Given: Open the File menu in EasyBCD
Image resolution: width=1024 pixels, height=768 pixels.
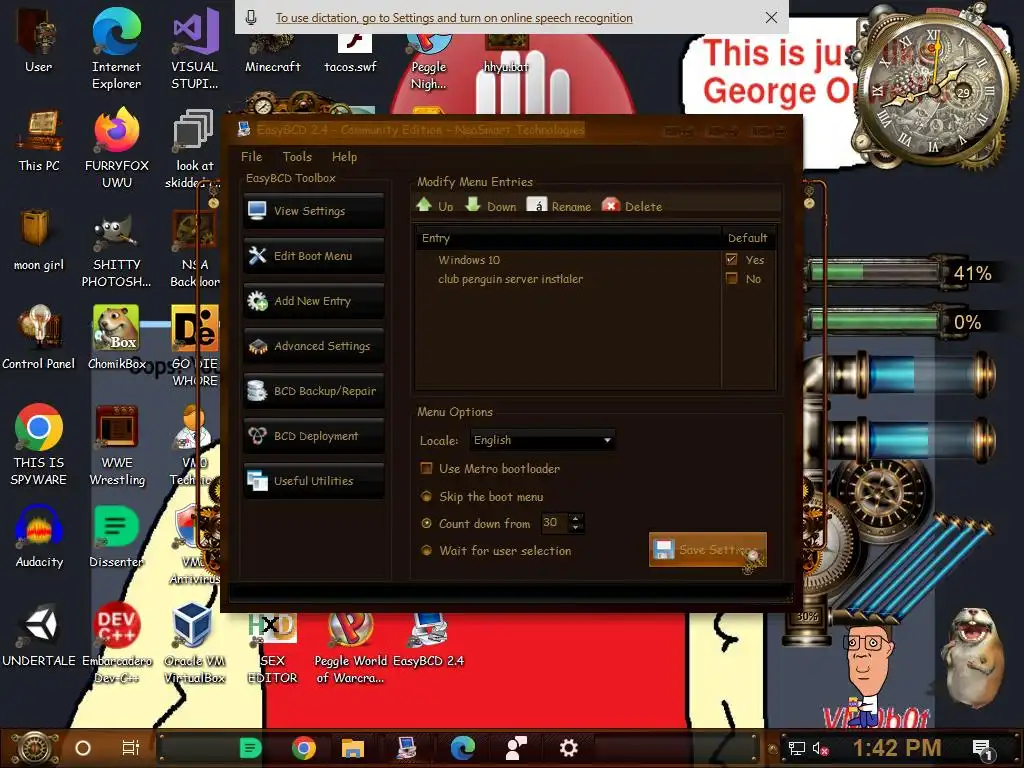Looking at the screenshot, I should [251, 157].
